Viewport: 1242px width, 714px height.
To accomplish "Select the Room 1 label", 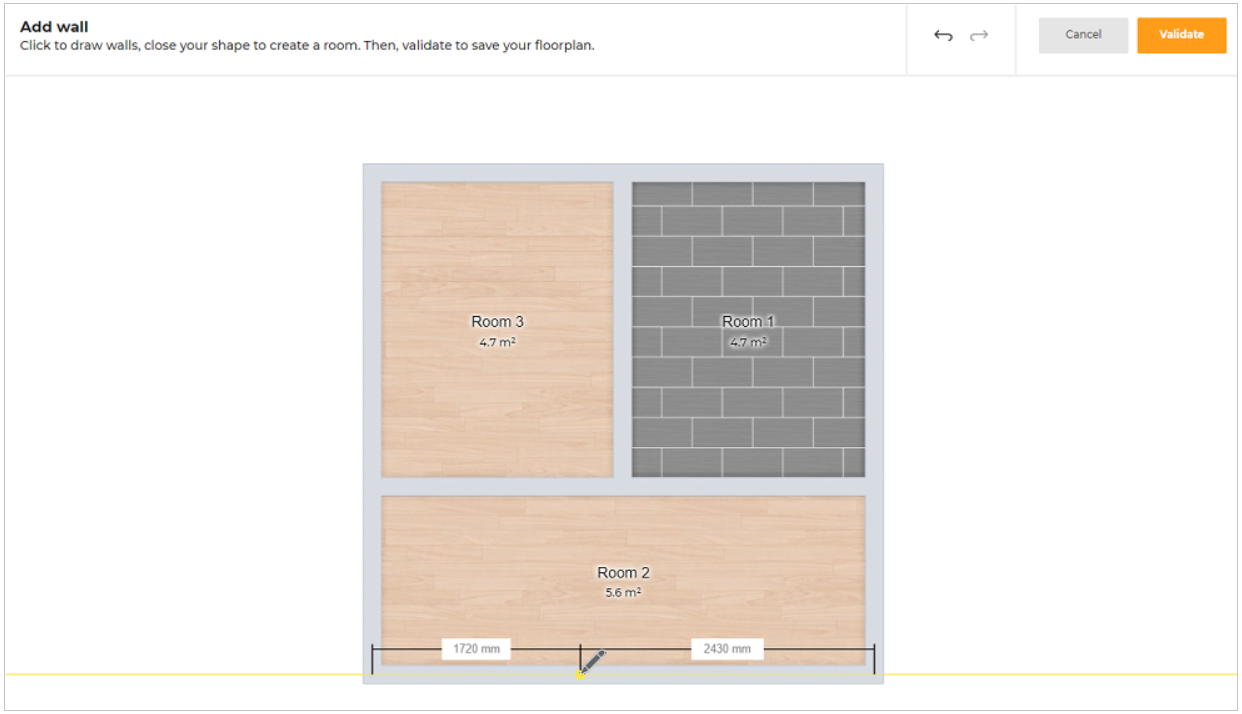I will coord(747,321).
